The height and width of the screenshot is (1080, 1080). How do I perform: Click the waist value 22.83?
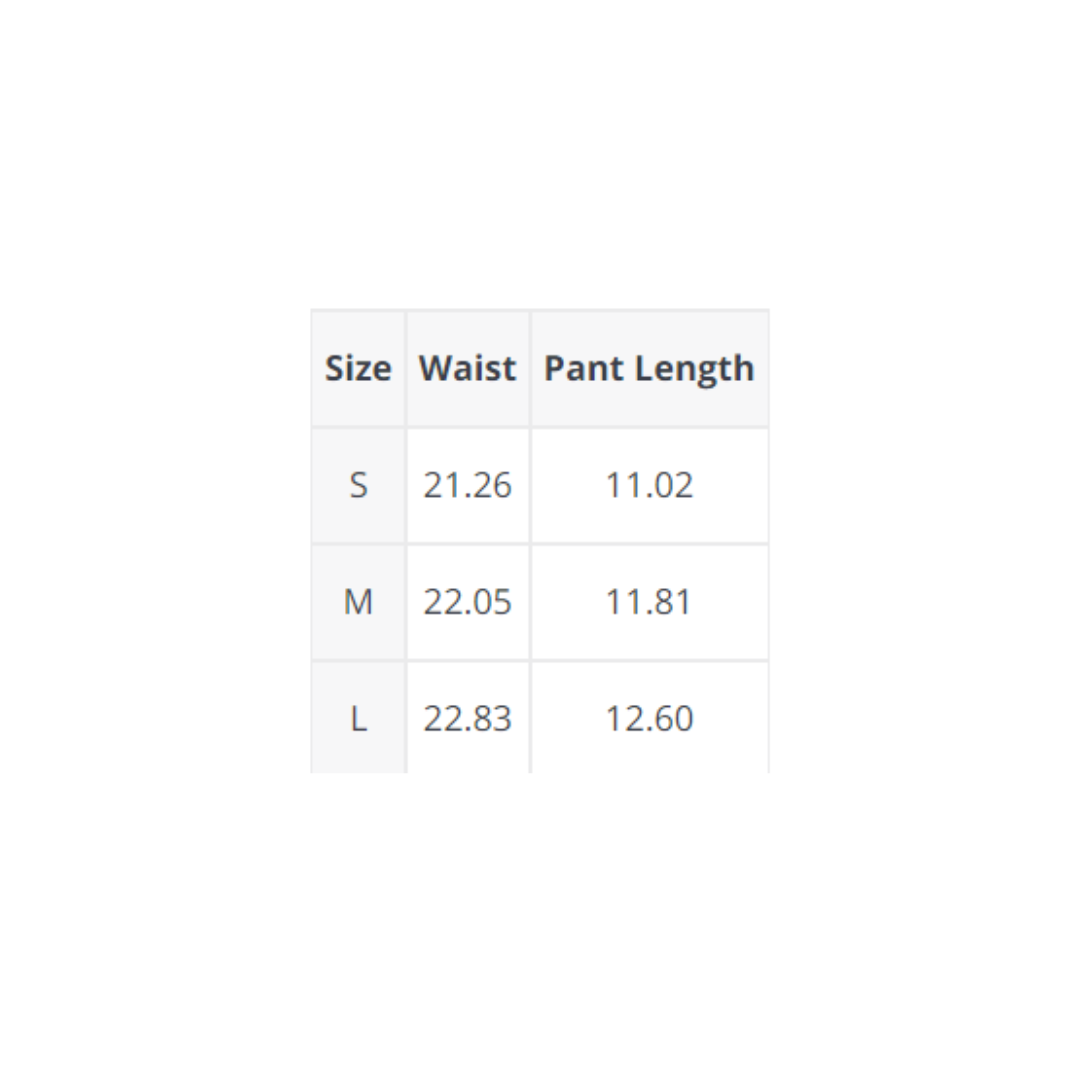[x=467, y=719]
